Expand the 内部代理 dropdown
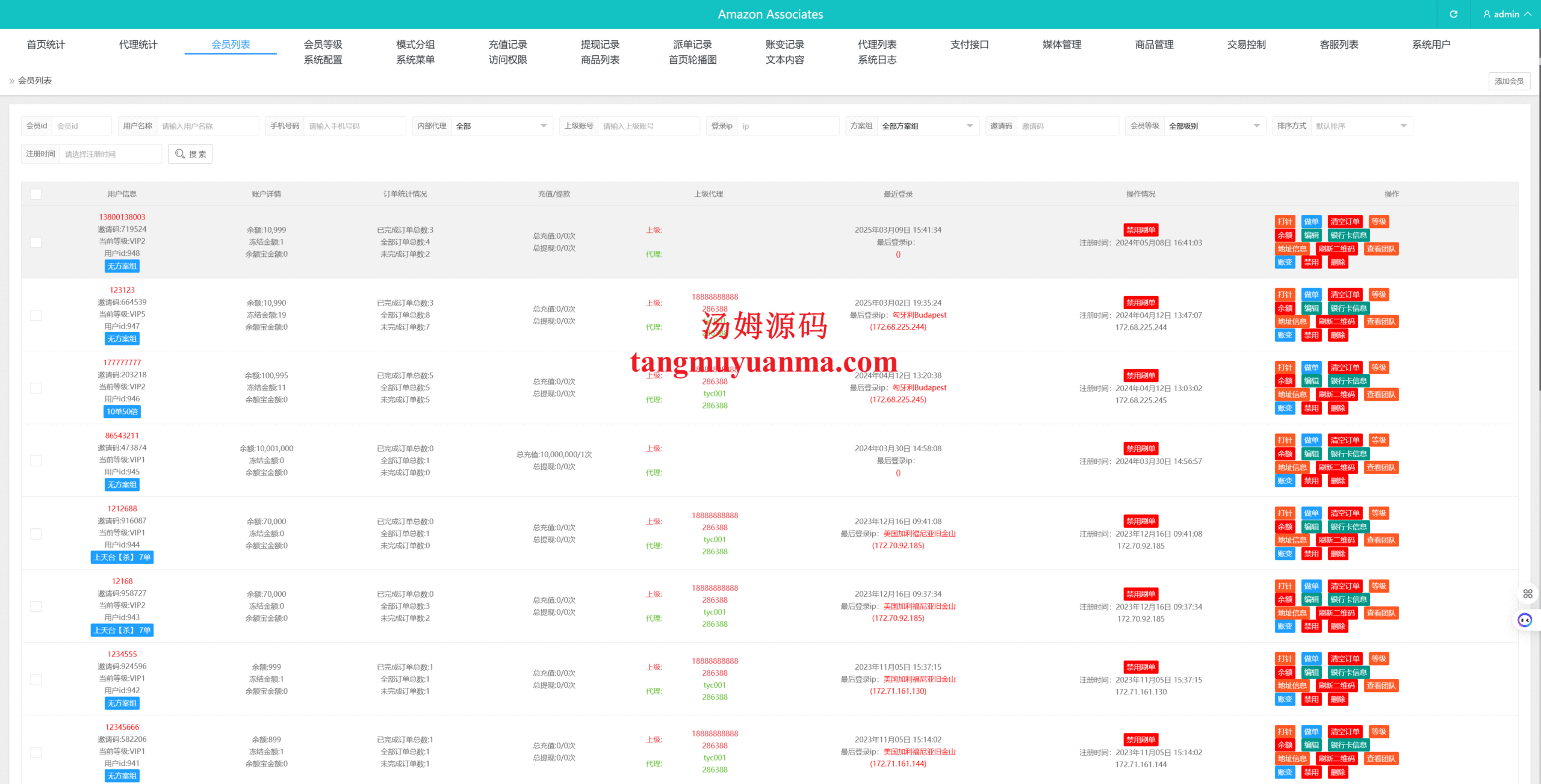This screenshot has width=1541, height=784. (x=501, y=126)
